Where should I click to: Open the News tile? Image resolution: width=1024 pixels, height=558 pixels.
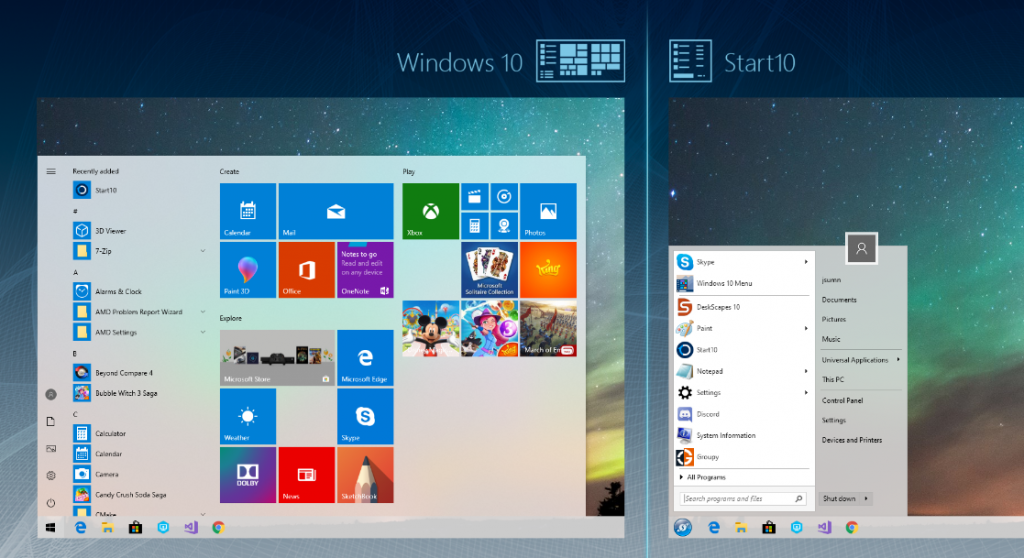tap(306, 475)
